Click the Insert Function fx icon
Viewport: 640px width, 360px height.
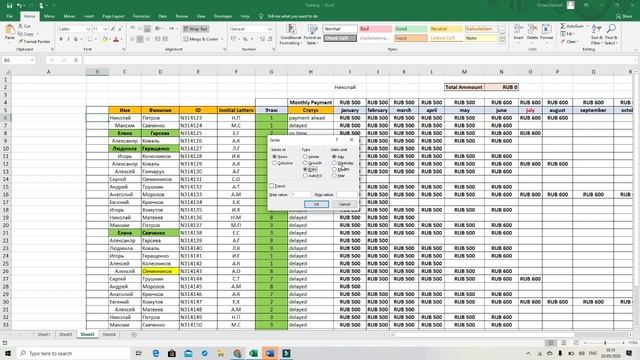click(x=76, y=60)
